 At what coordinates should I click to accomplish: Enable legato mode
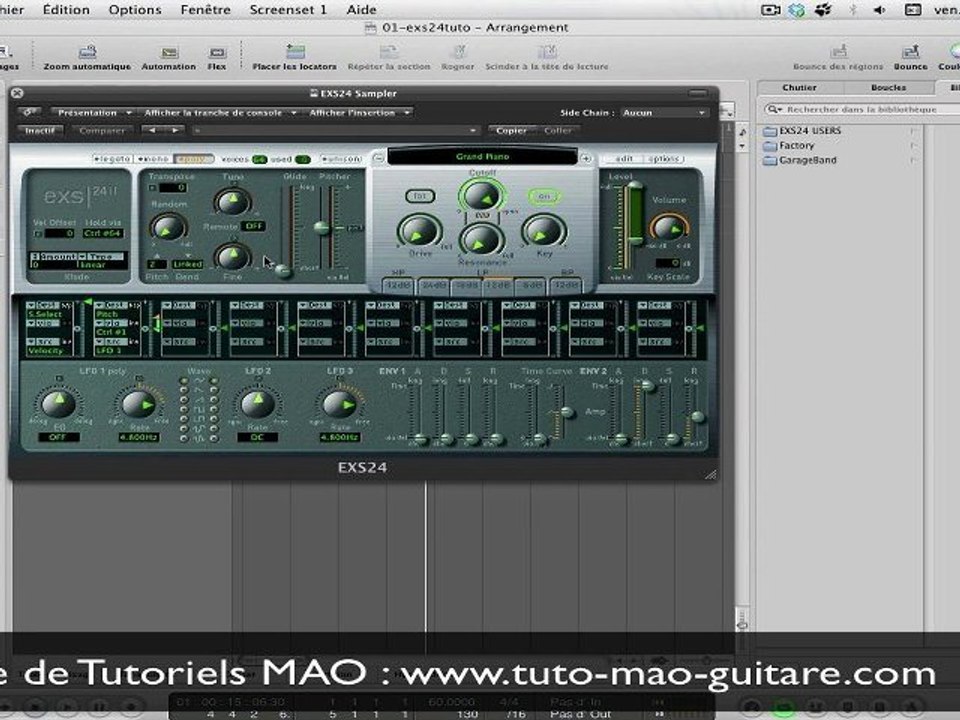tap(112, 159)
